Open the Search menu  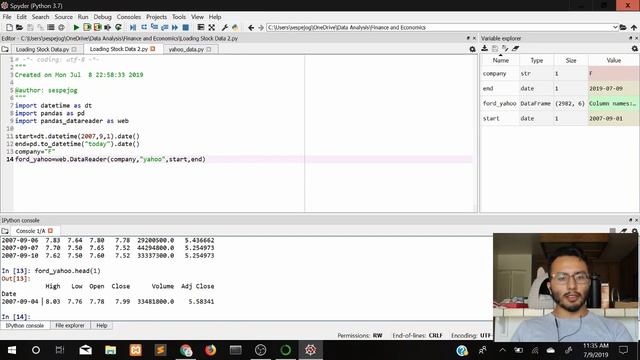pos(40,17)
